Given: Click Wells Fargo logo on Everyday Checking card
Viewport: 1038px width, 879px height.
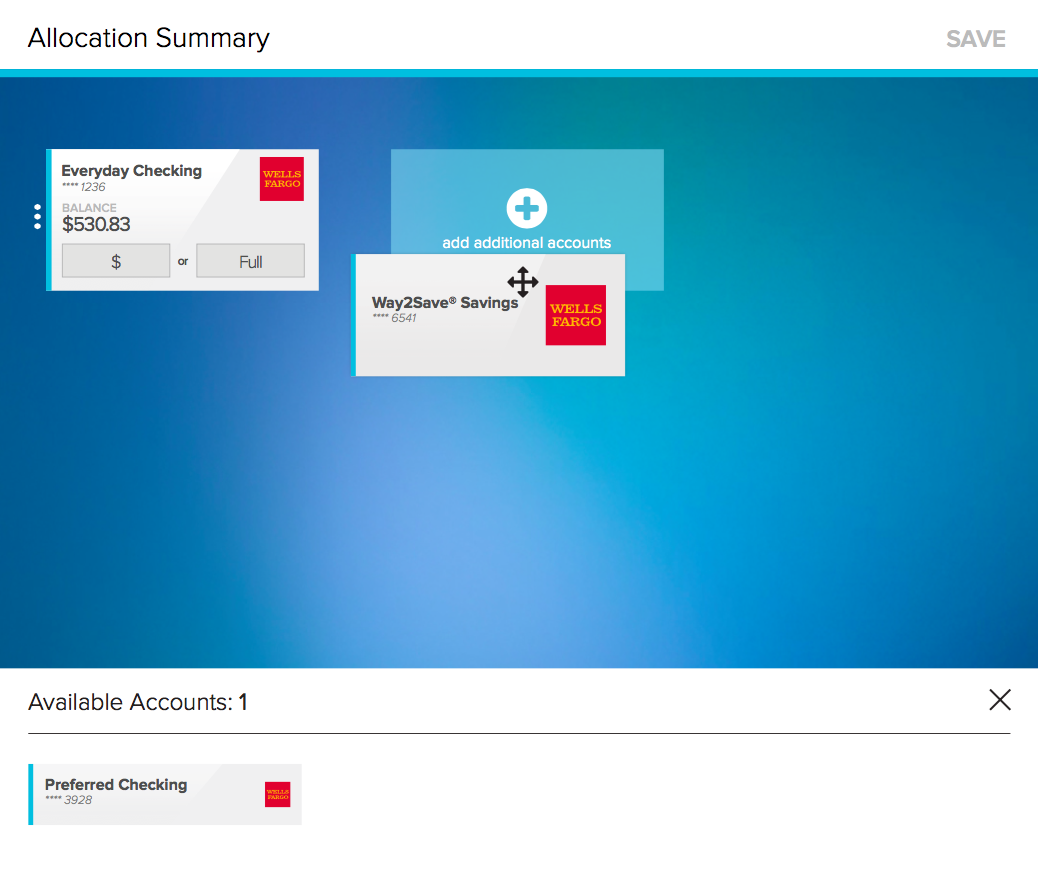Looking at the screenshot, I should pos(282,179).
